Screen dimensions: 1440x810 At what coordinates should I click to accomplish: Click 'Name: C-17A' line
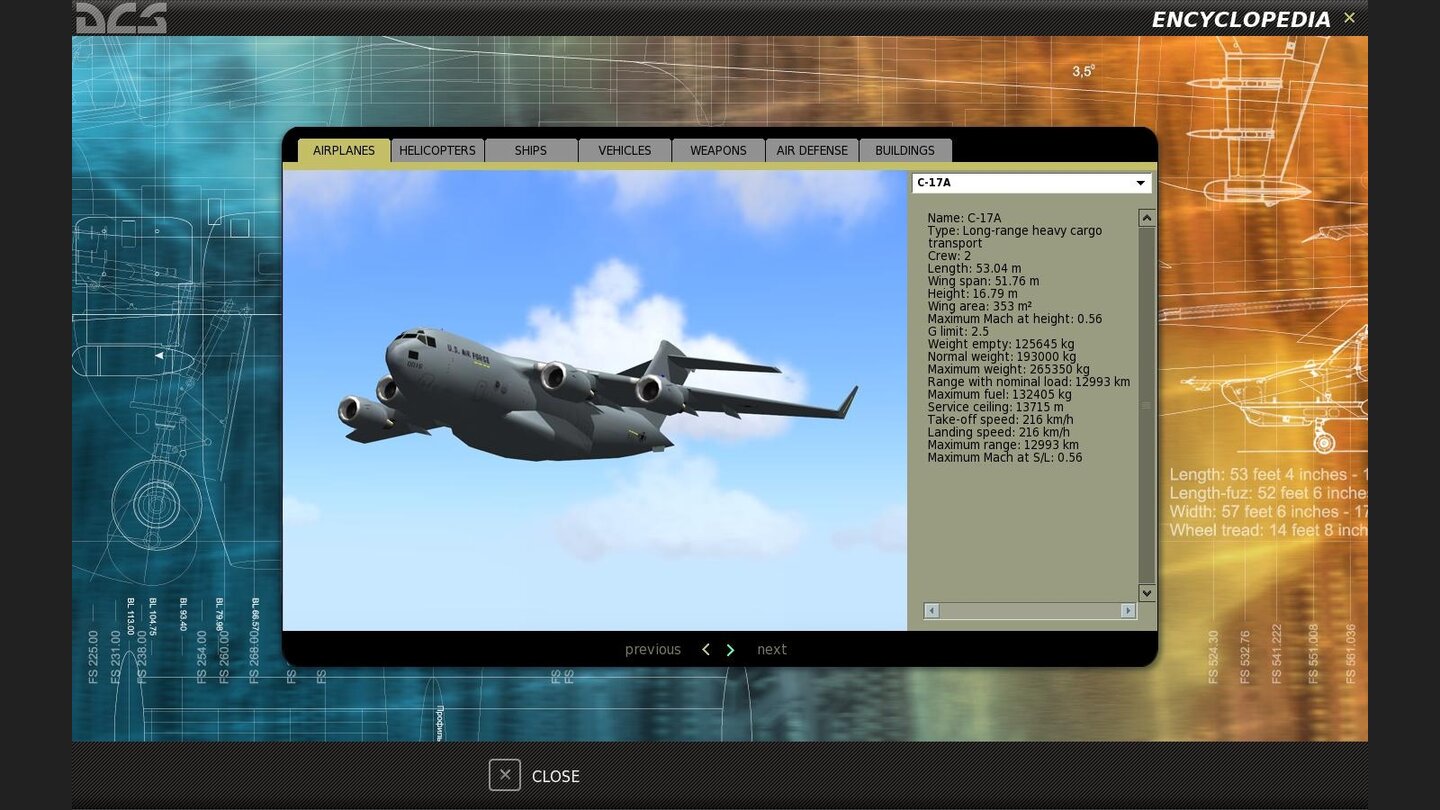click(x=964, y=218)
